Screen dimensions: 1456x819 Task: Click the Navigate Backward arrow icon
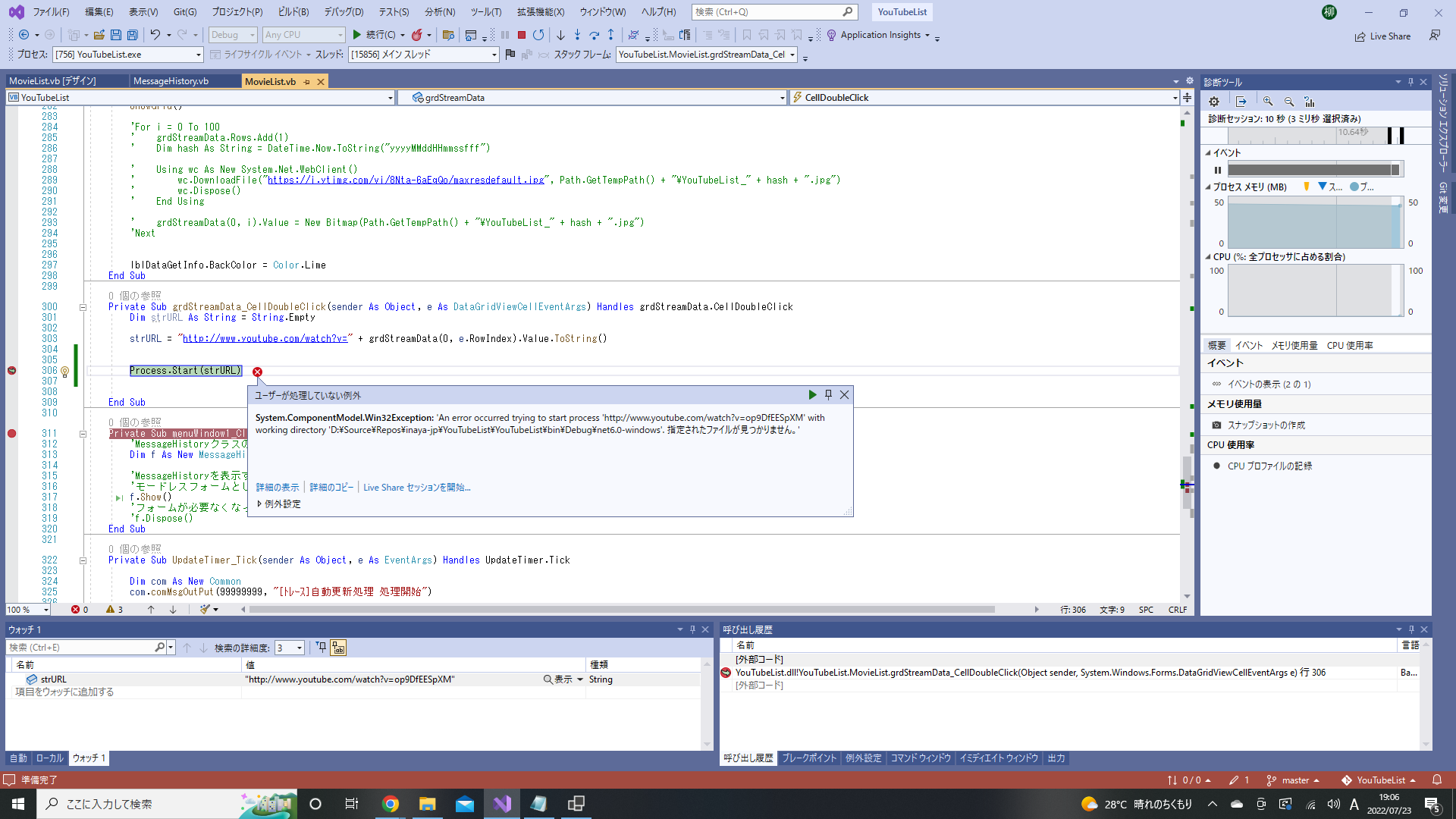[24, 35]
